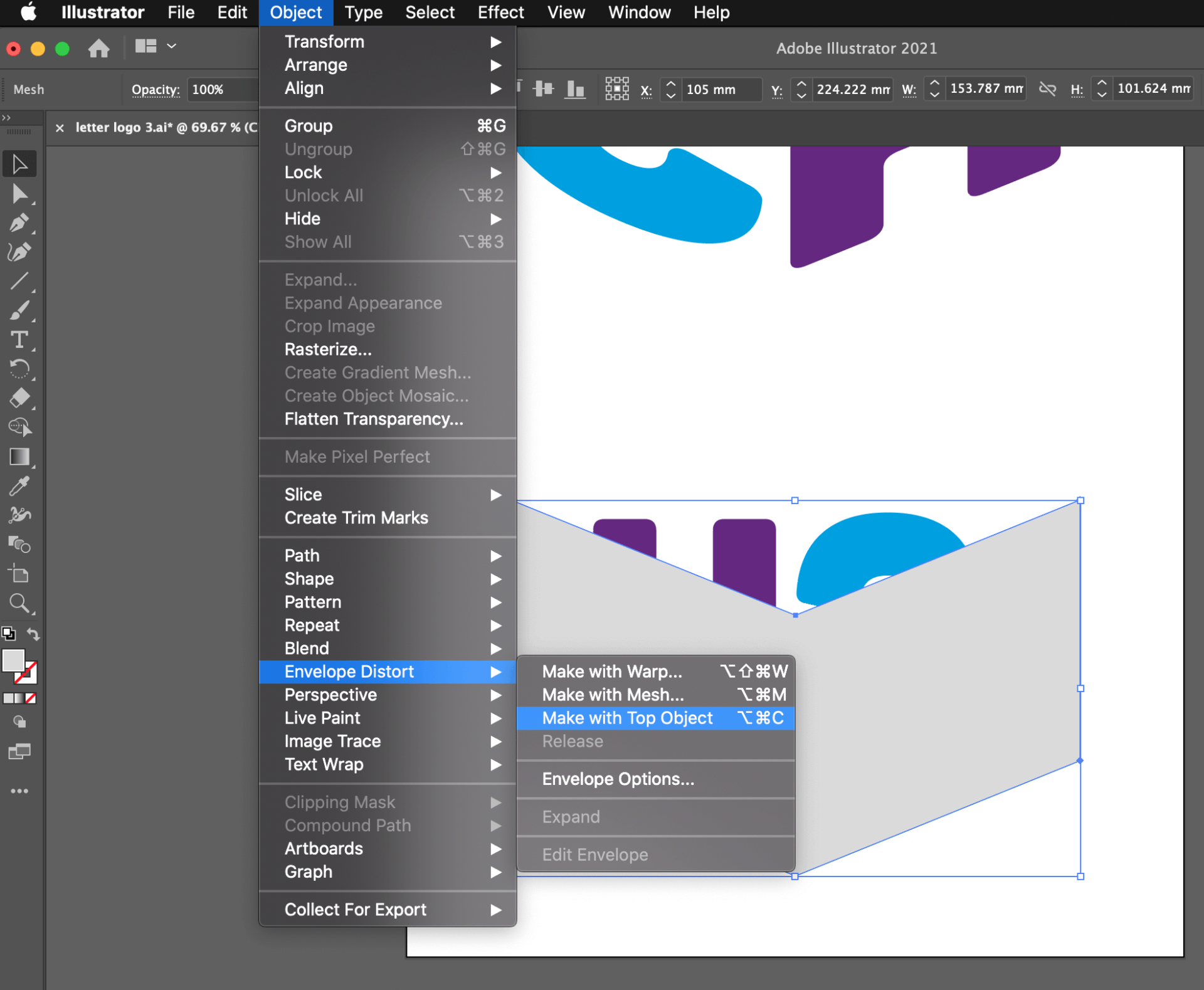1204x990 pixels.
Task: Swap fill and stroke colors
Action: click(34, 635)
